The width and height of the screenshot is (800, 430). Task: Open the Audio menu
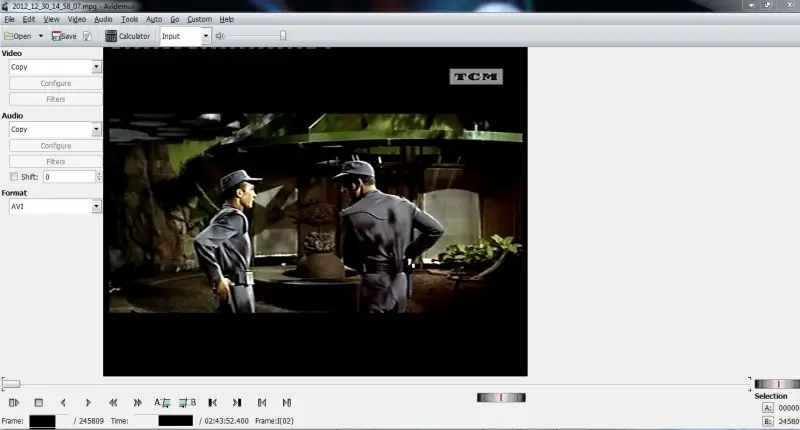point(103,19)
